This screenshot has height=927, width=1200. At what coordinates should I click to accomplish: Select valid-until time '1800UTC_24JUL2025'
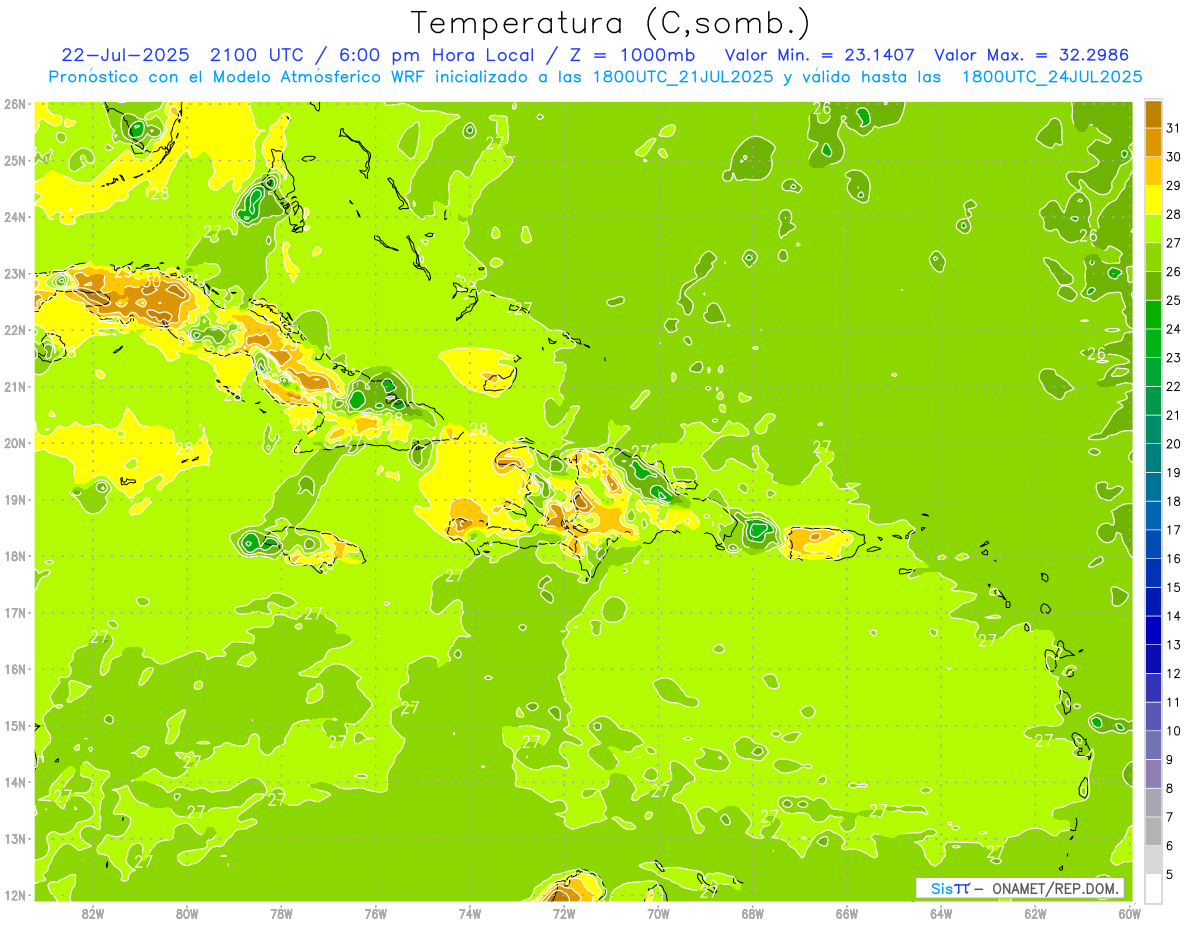1052,77
